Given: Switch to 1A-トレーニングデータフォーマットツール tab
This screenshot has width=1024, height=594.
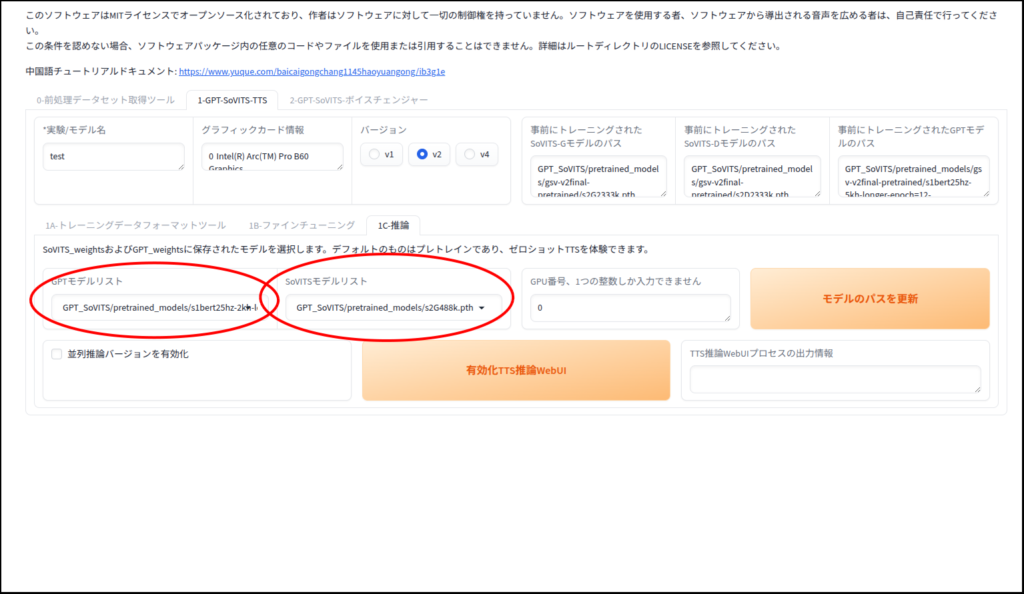Looking at the screenshot, I should (135, 225).
